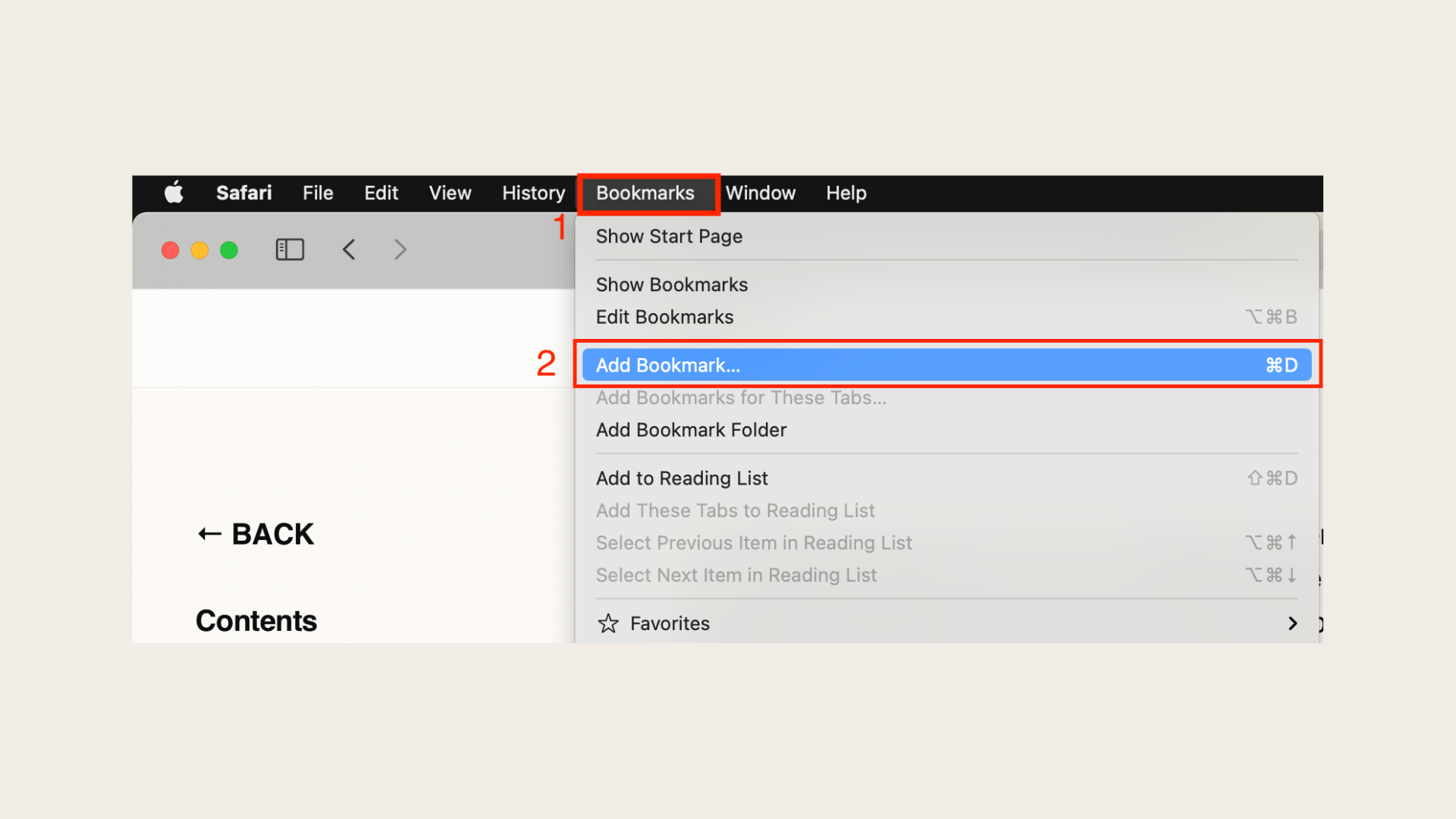Choose Add Bookmark Folder
This screenshot has width=1456, height=819.
(x=946, y=430)
